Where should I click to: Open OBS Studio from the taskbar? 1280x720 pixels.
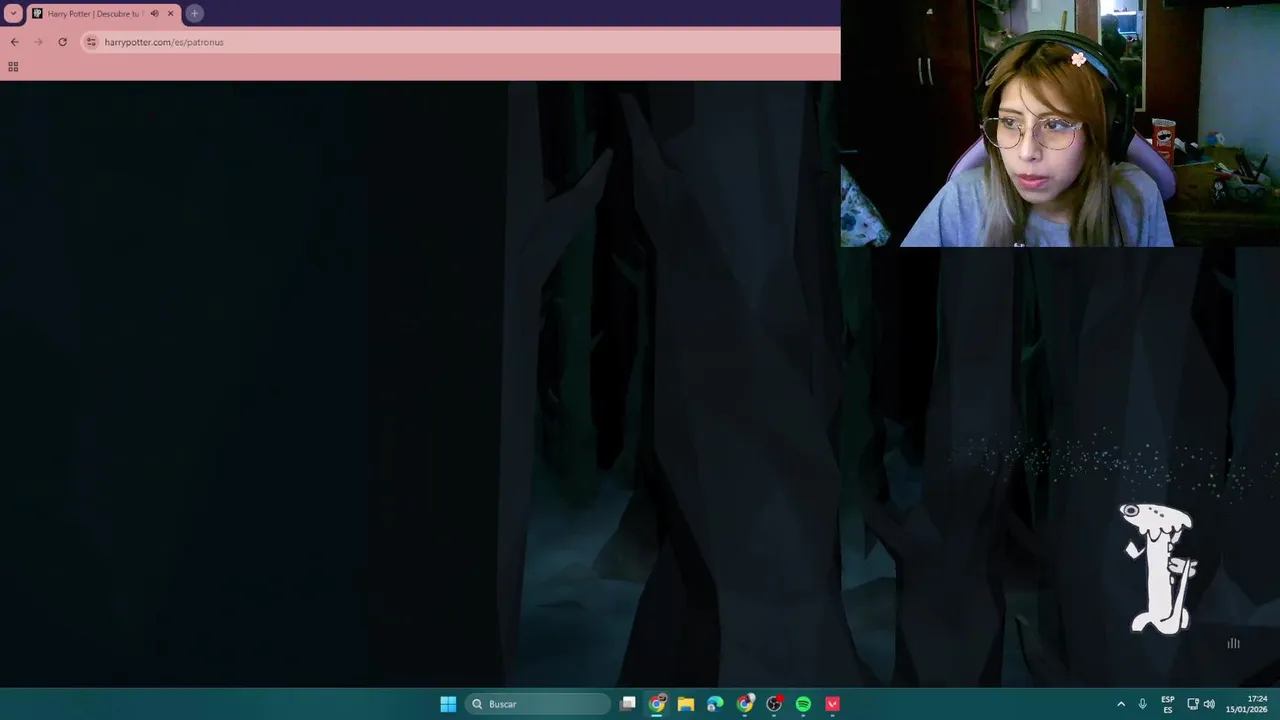click(x=774, y=704)
